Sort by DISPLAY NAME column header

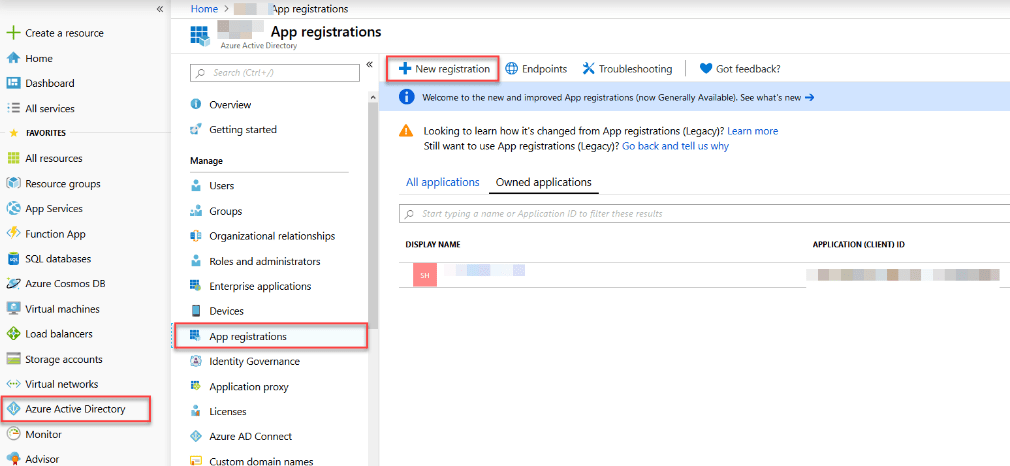[433, 245]
